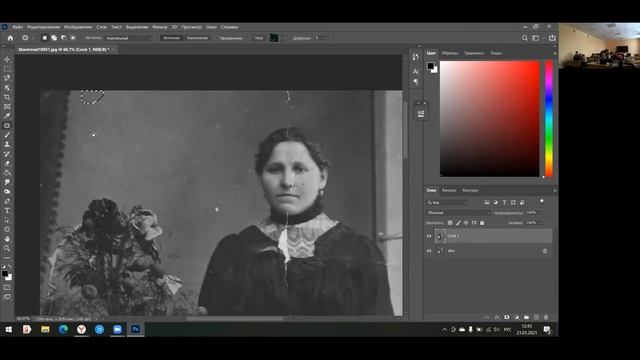Toggle layer filtering switch in Layers panel
This screenshot has width=640, height=360.
coord(542,201)
